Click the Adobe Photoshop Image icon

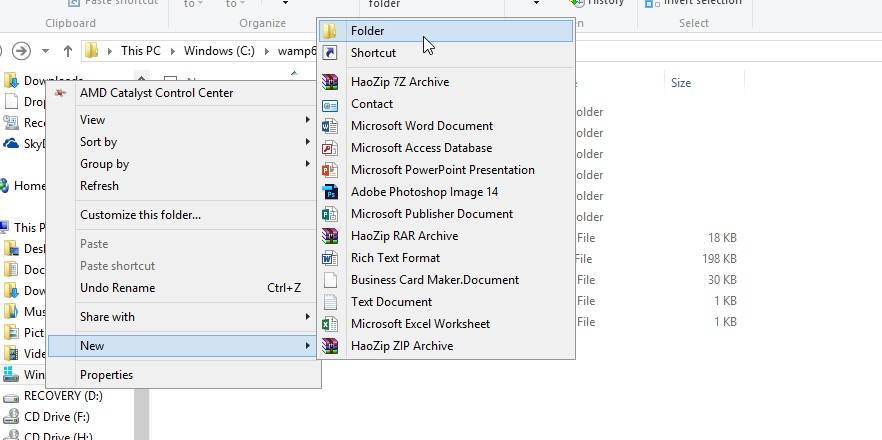330,192
